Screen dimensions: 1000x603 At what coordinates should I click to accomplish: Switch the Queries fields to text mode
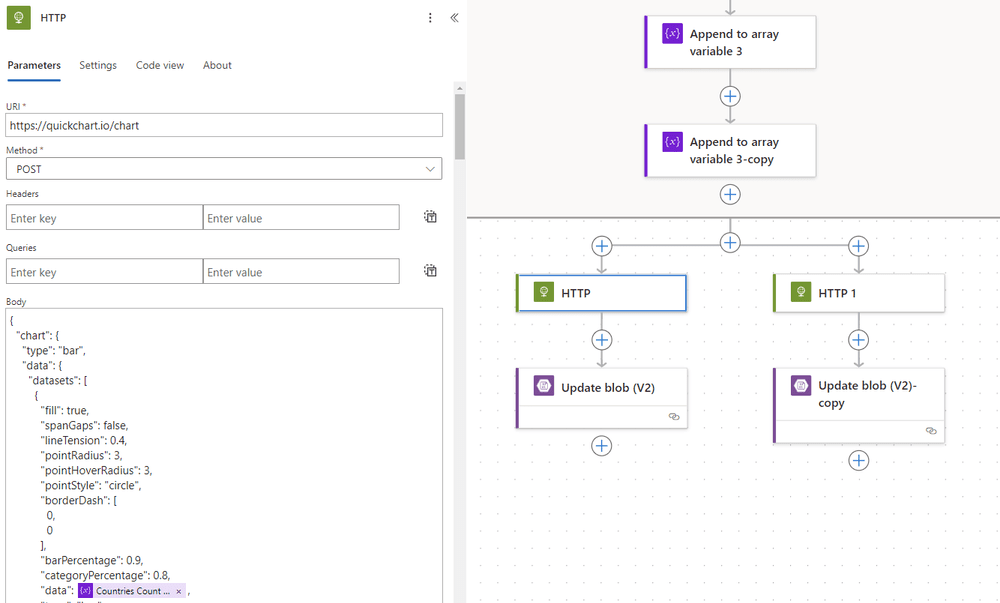coord(430,270)
